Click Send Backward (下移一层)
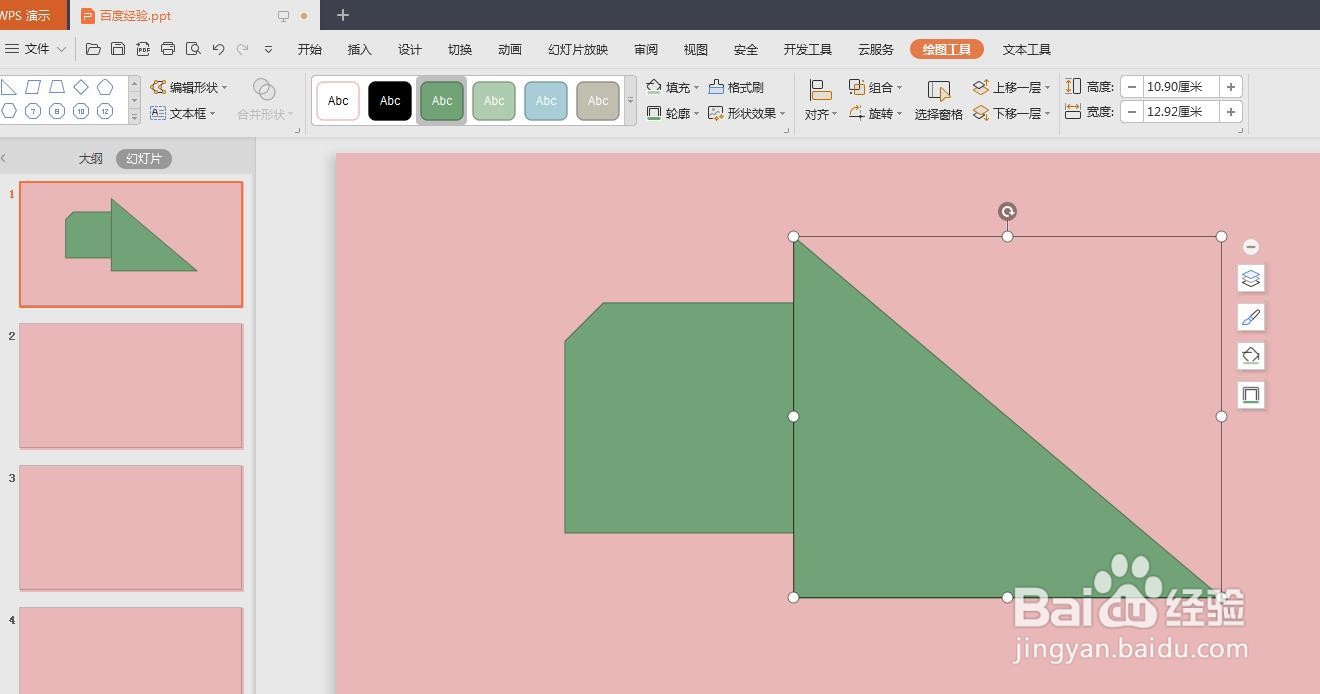This screenshot has height=694, width=1320. coord(1012,113)
